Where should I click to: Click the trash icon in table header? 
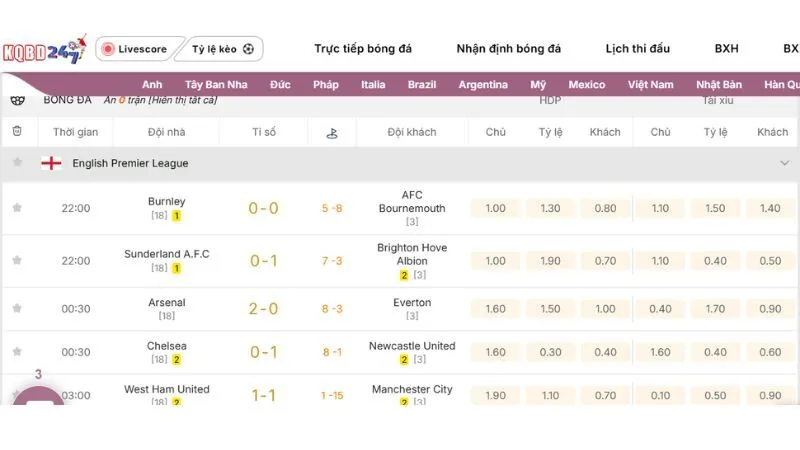pyautogui.click(x=17, y=131)
